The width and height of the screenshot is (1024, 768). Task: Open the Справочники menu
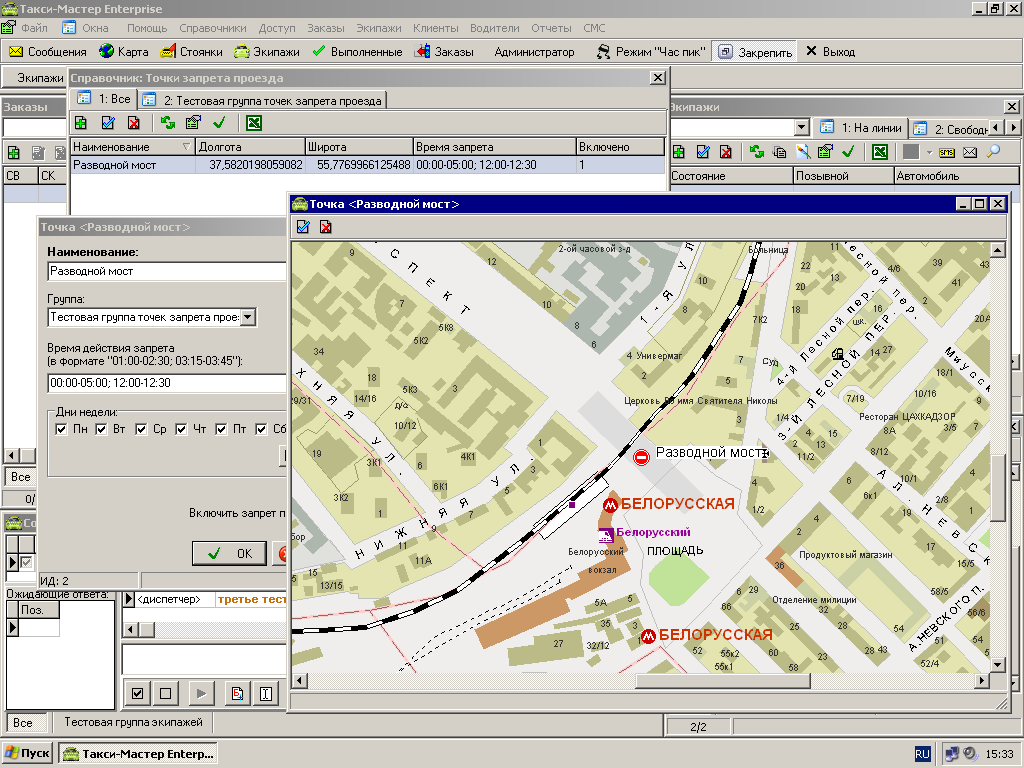pyautogui.click(x=213, y=28)
